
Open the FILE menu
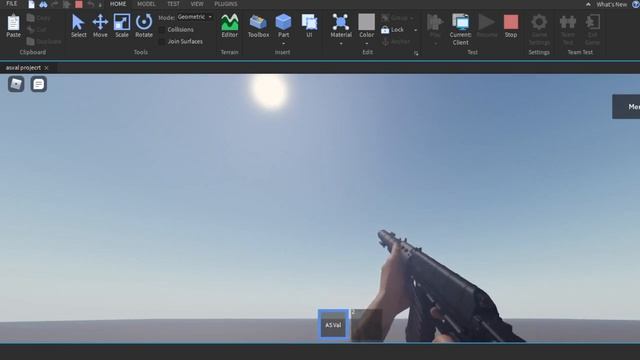click(12, 4)
